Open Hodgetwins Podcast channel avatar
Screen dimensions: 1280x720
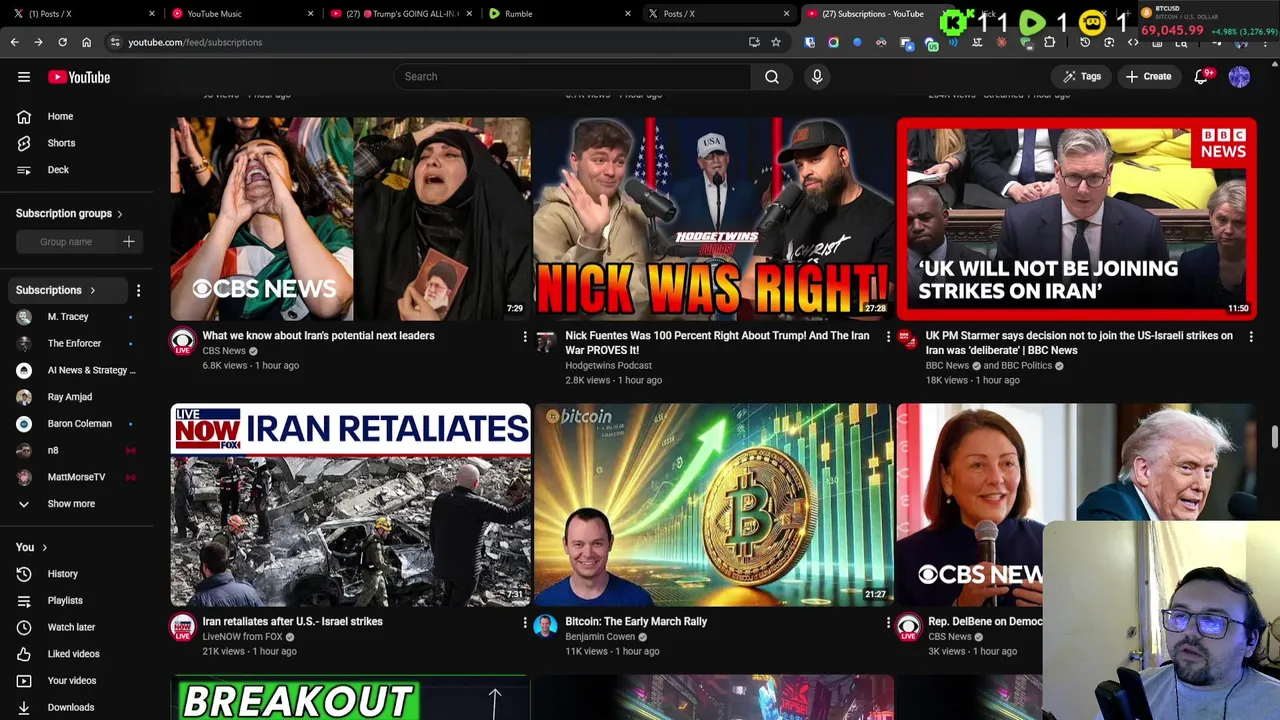[x=545, y=341]
